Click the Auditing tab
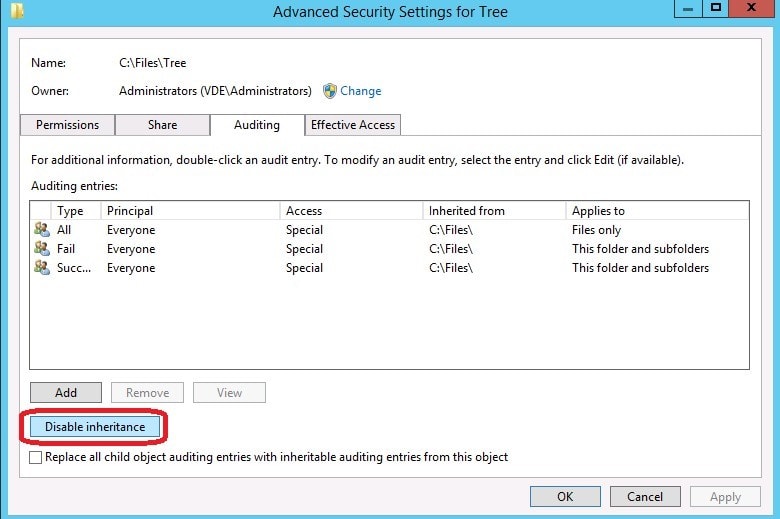780x519 pixels. (x=257, y=125)
